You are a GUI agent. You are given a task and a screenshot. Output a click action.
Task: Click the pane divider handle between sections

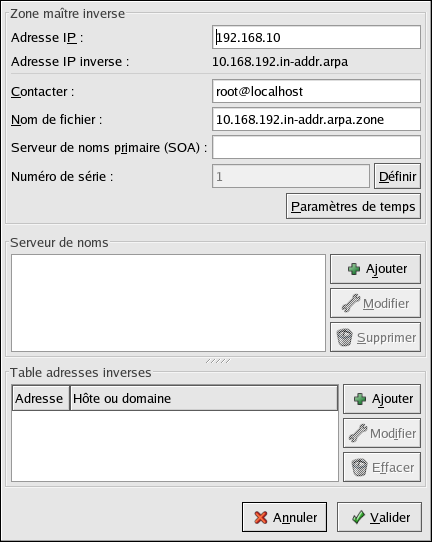click(218, 361)
